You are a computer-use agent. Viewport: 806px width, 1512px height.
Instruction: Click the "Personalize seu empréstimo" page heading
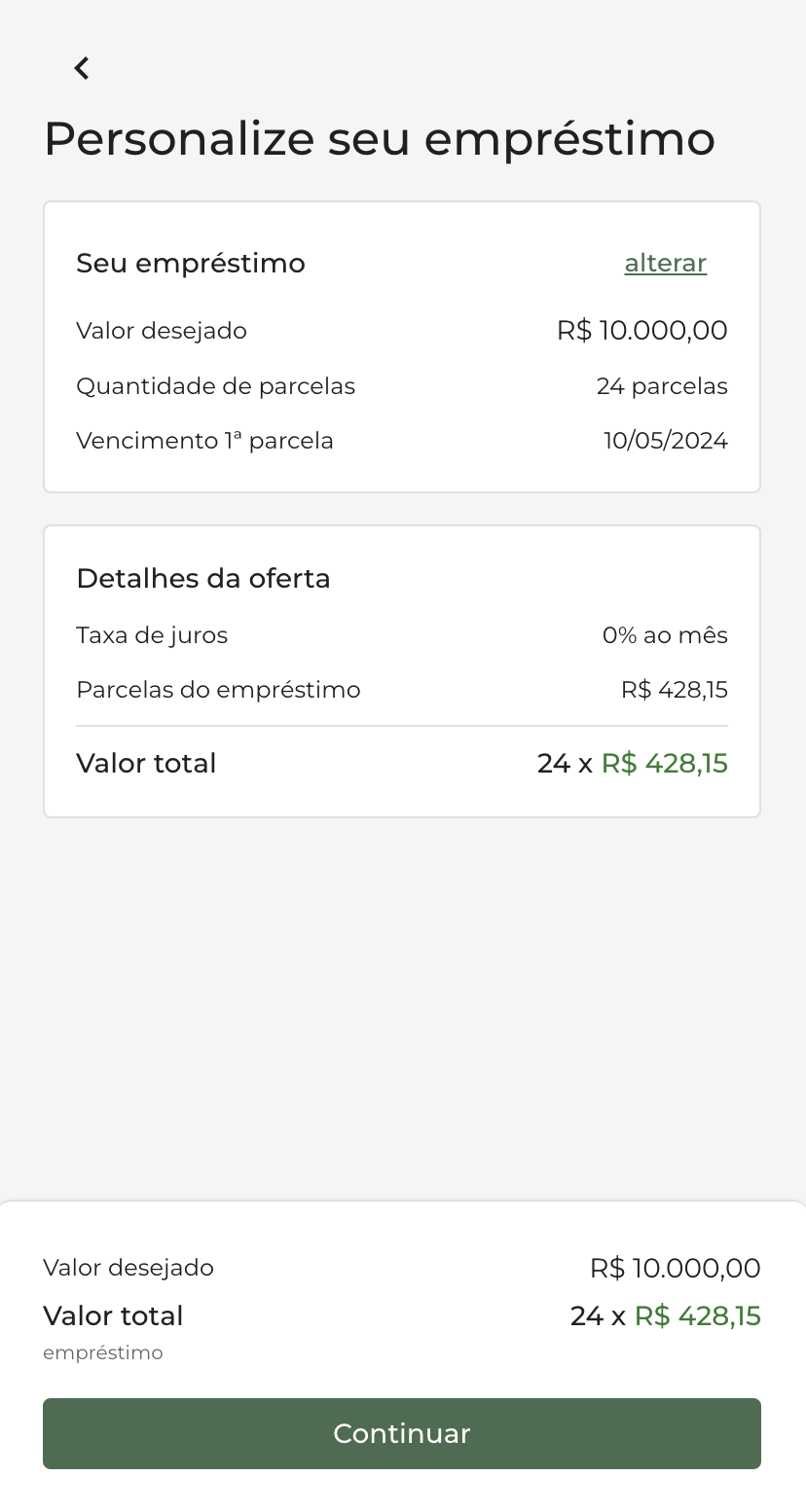(x=380, y=138)
